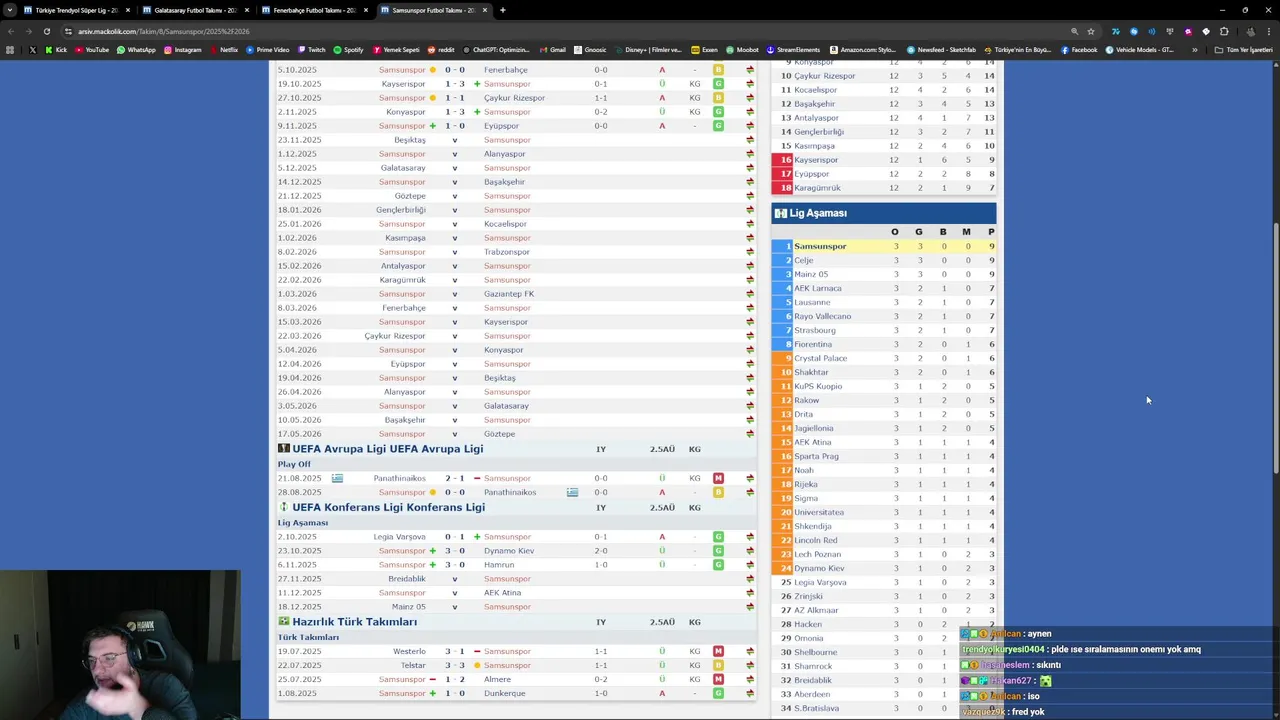
Task: Open the Spotify bookmark
Action: coord(349,50)
